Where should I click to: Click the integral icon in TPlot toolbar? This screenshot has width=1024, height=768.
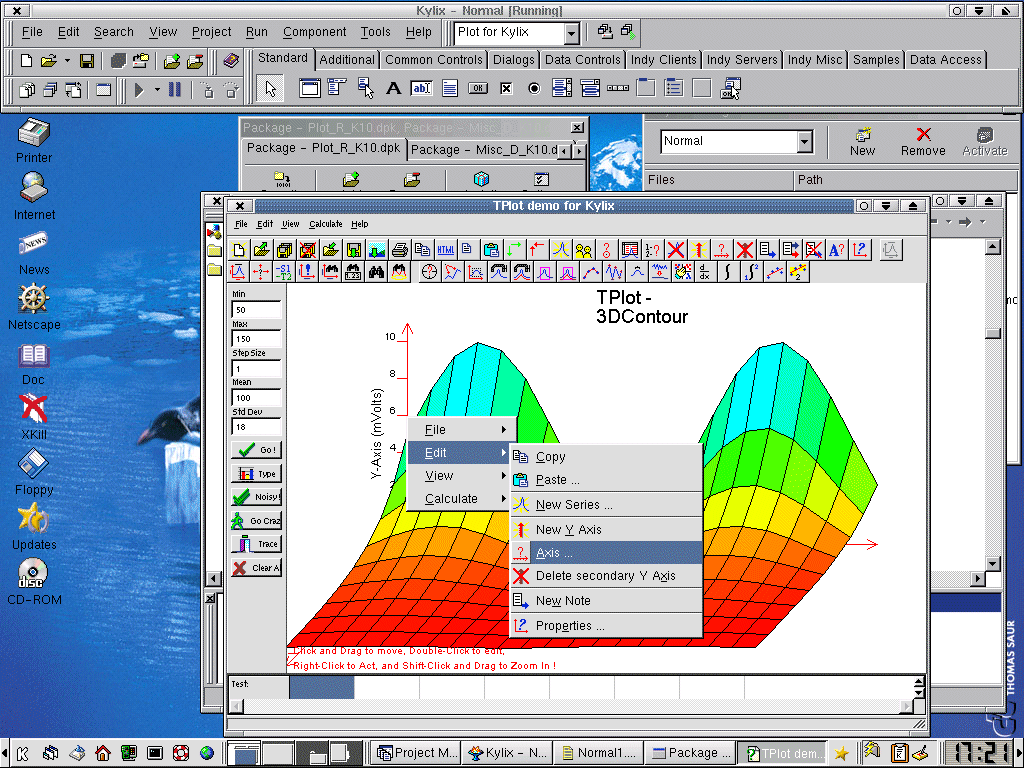[x=728, y=272]
